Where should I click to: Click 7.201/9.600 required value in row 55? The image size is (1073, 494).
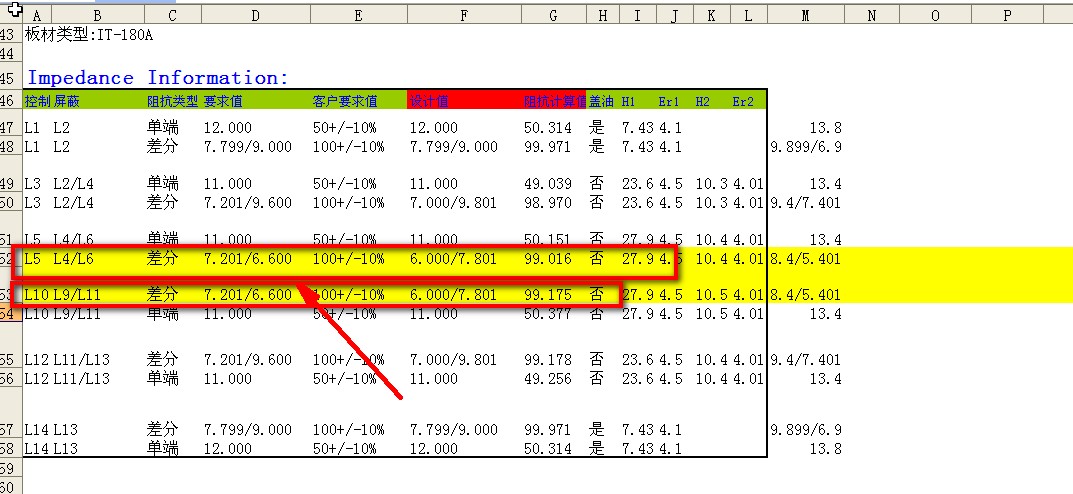[248, 360]
